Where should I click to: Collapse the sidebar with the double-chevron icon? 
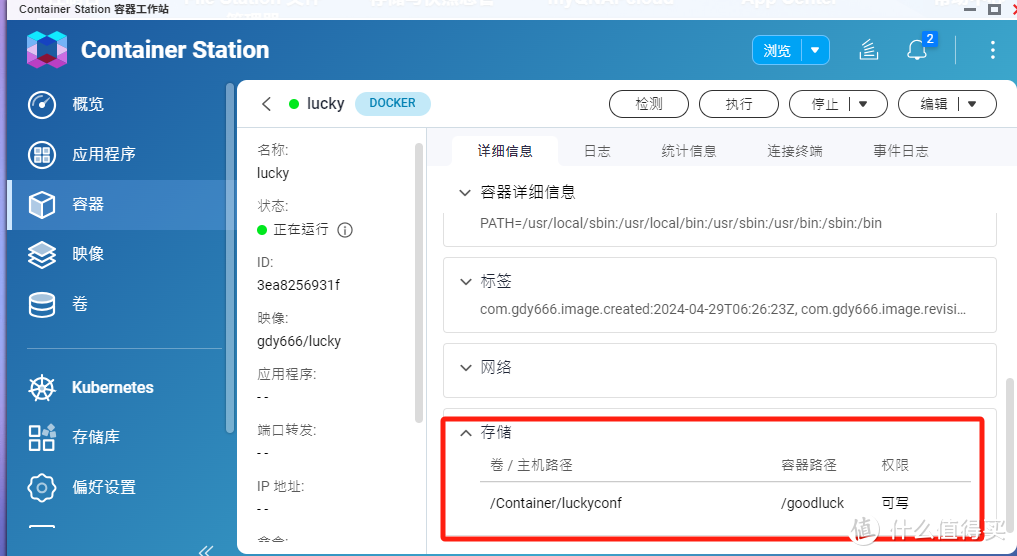click(x=206, y=551)
